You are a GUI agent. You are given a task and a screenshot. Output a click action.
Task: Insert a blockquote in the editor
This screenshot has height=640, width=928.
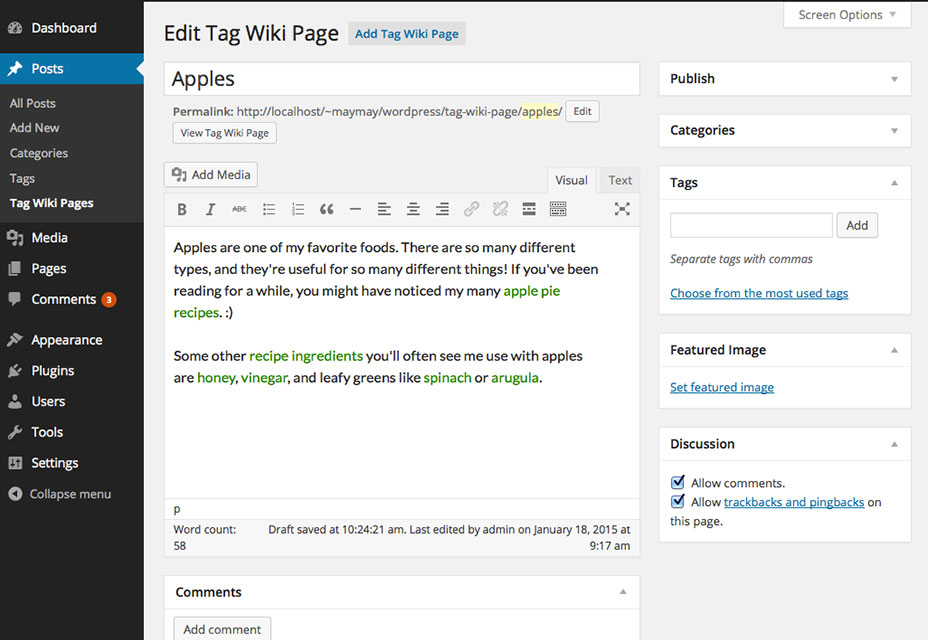(x=327, y=209)
